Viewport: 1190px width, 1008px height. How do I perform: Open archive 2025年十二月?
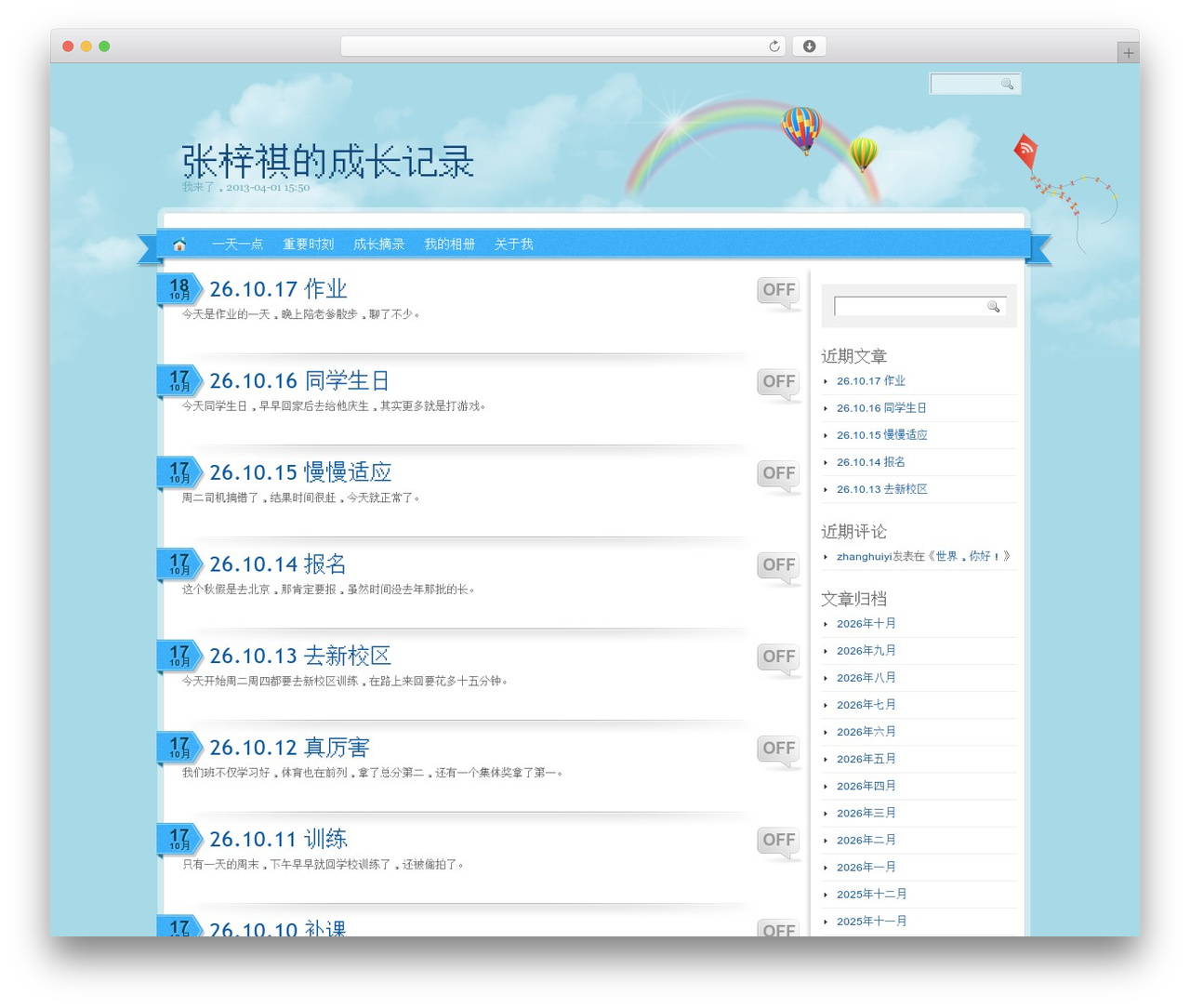[x=871, y=895]
